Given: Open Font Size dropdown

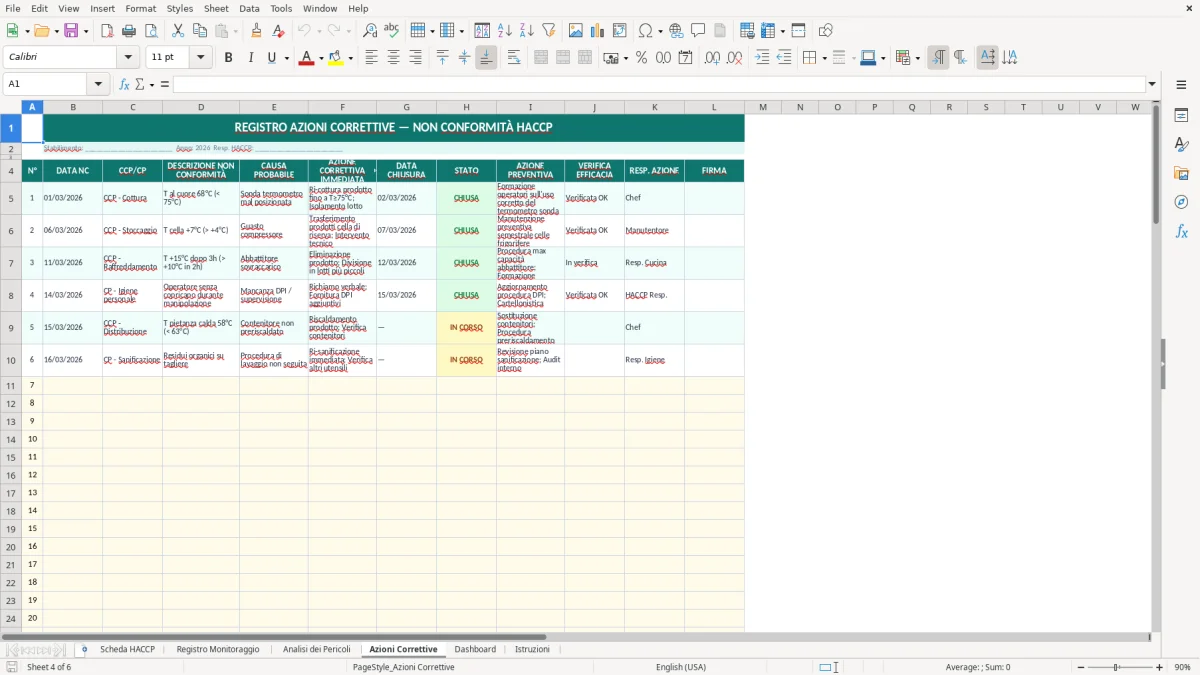Looking at the screenshot, I should tap(200, 58).
